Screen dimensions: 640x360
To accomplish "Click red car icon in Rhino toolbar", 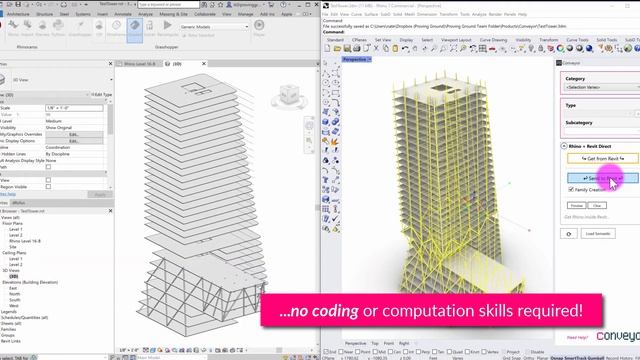I will pyautogui.click(x=493, y=49).
